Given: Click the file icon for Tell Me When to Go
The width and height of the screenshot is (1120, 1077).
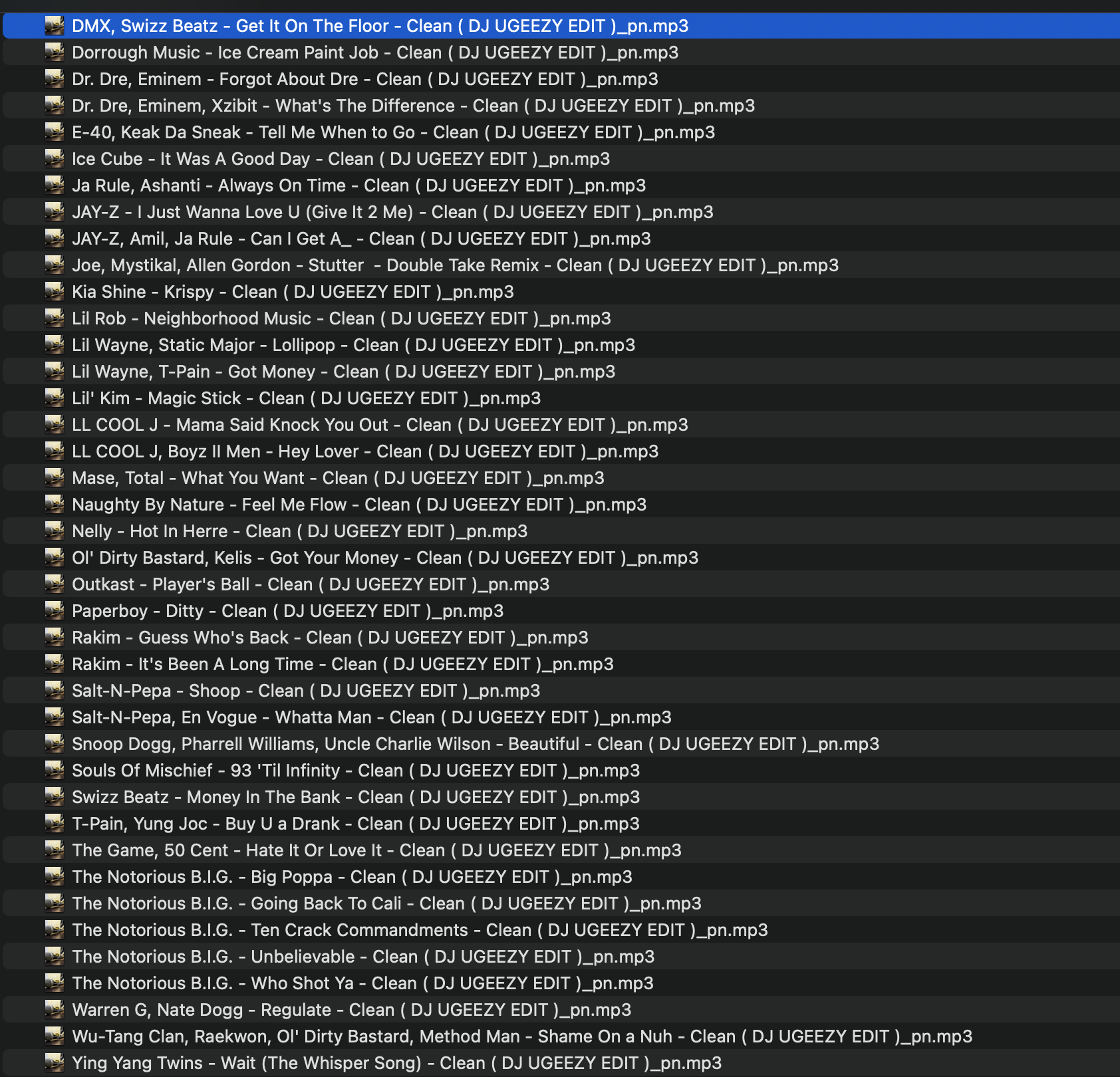Looking at the screenshot, I should pyautogui.click(x=55, y=132).
